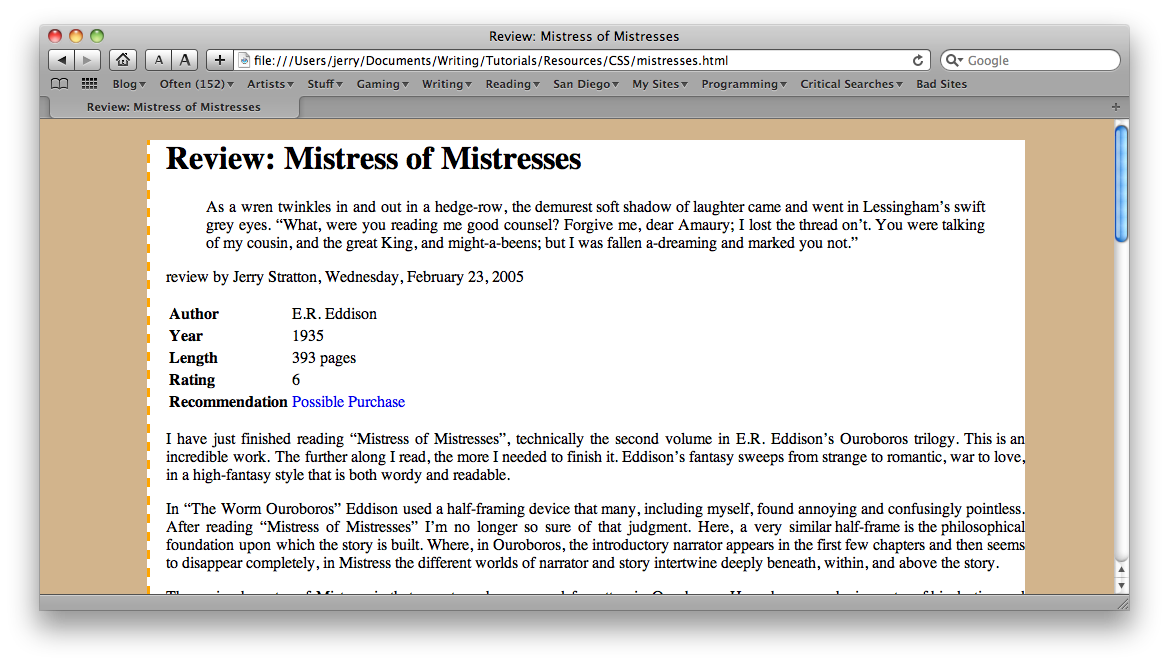The image size is (1169, 665).
Task: Expand the Blog bookmarks folder
Action: pos(129,84)
